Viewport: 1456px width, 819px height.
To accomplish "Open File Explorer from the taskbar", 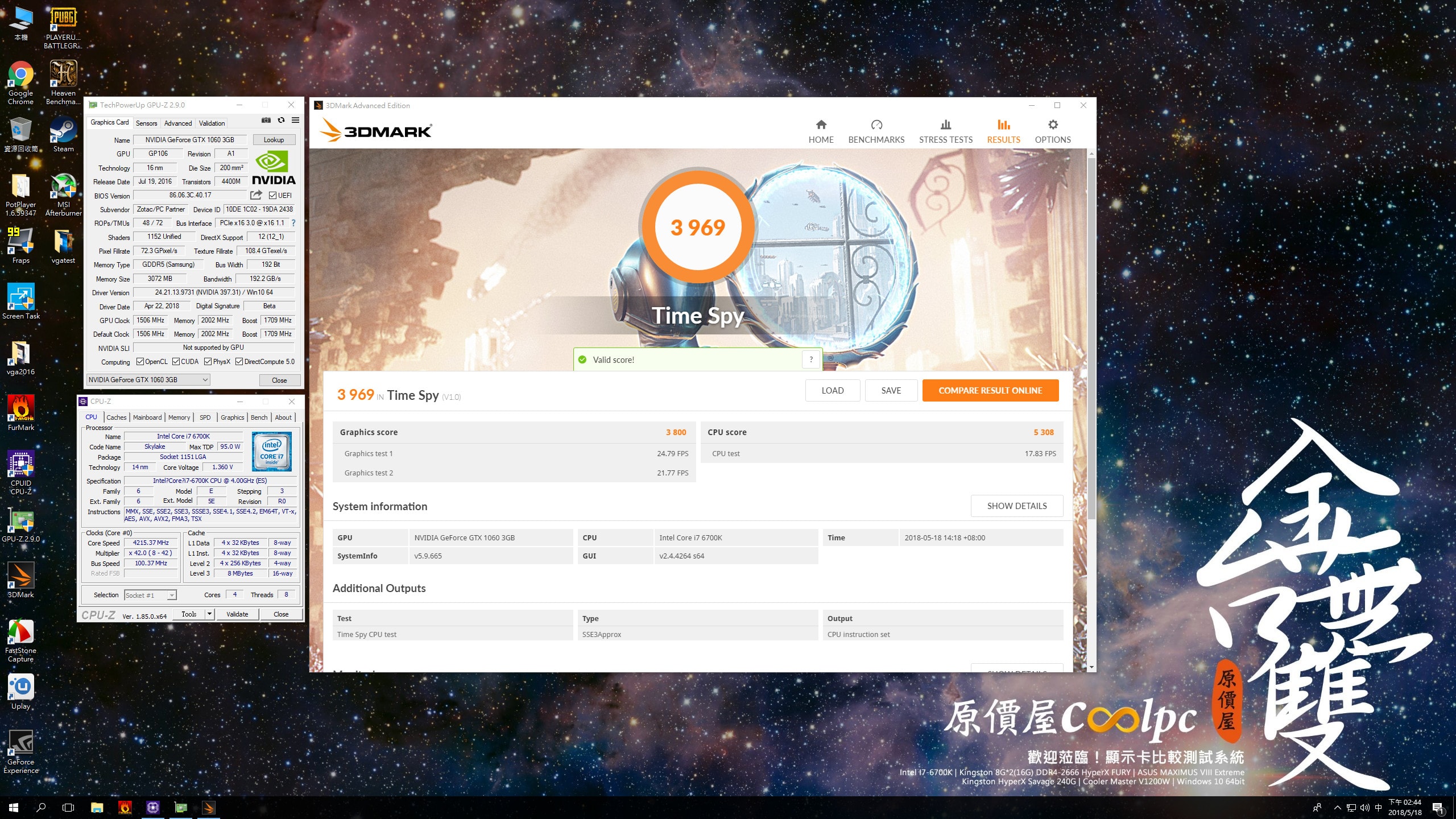I will point(97,807).
